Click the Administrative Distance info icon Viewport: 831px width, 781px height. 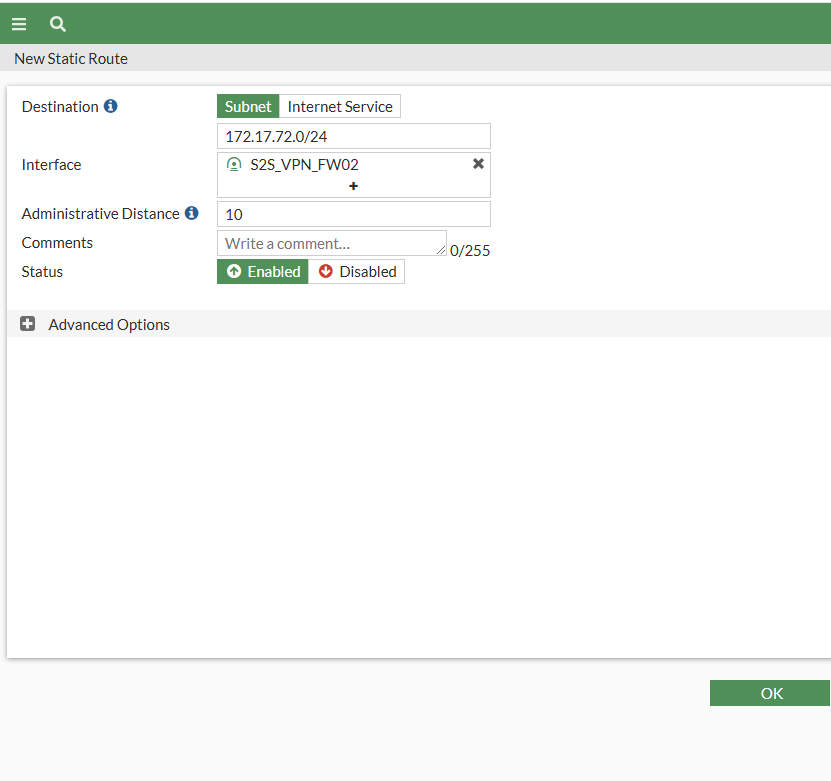(191, 213)
